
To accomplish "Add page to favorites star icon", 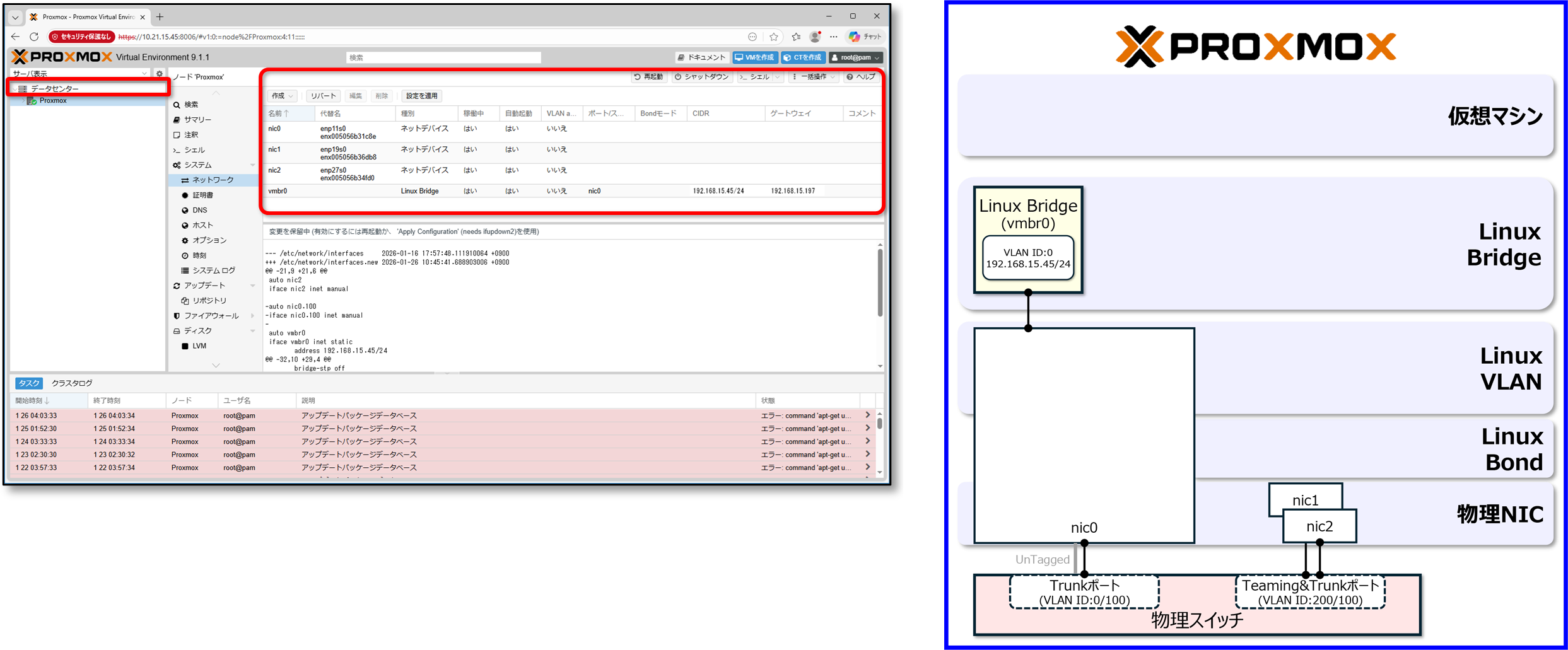I will pos(773,37).
